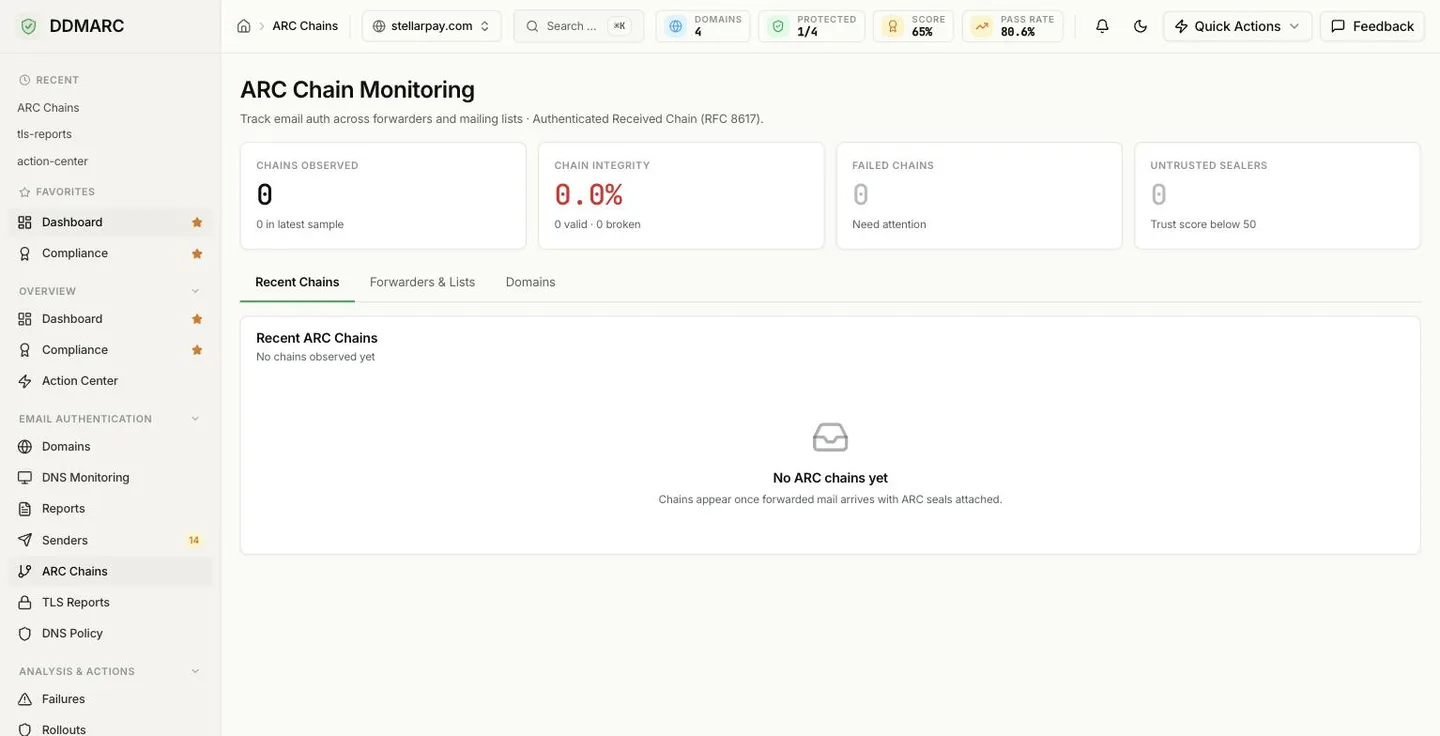Toggle Compliance star in Overview section
1440x736 pixels.
(197, 350)
